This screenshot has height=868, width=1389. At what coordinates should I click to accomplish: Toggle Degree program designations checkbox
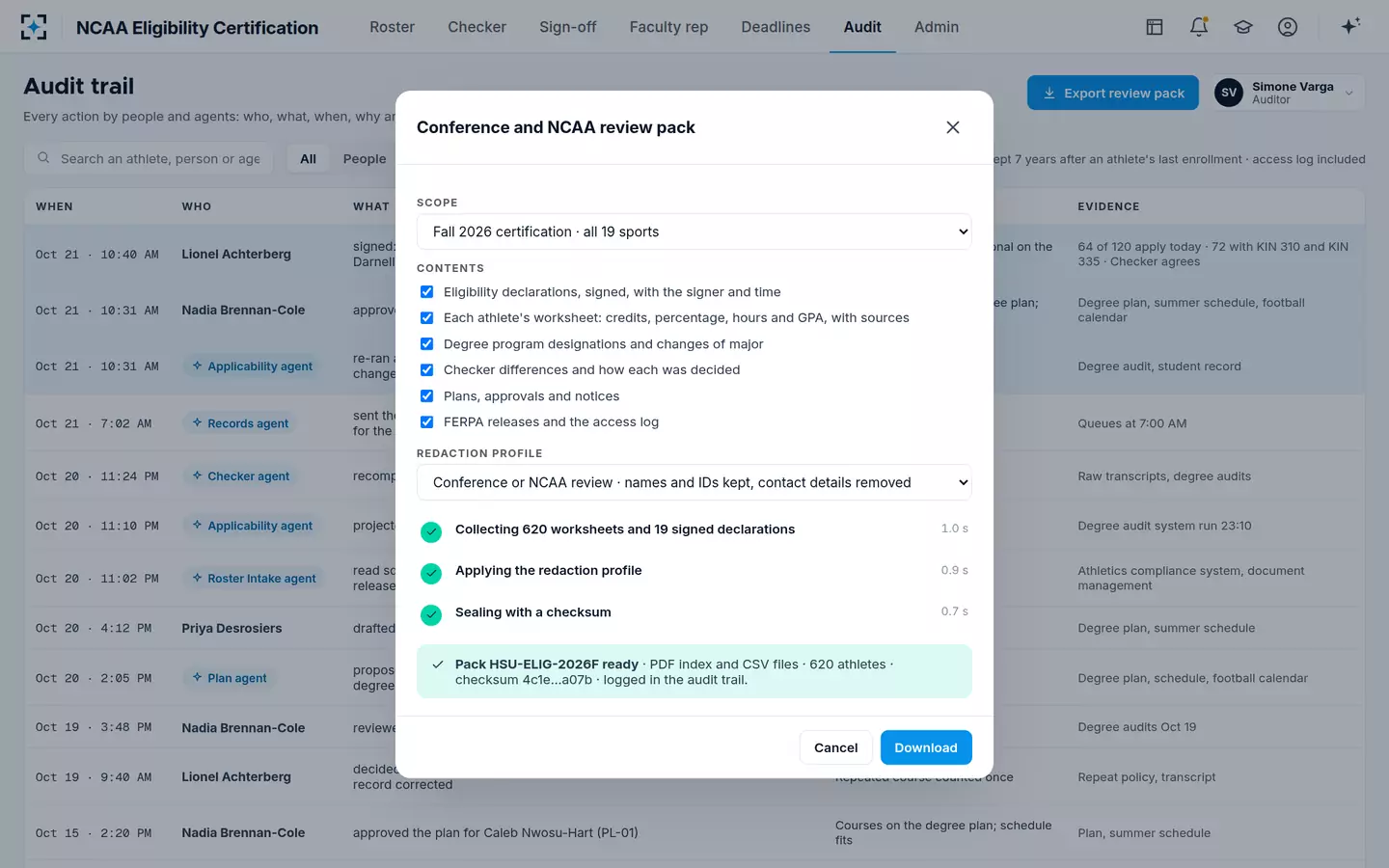point(426,343)
